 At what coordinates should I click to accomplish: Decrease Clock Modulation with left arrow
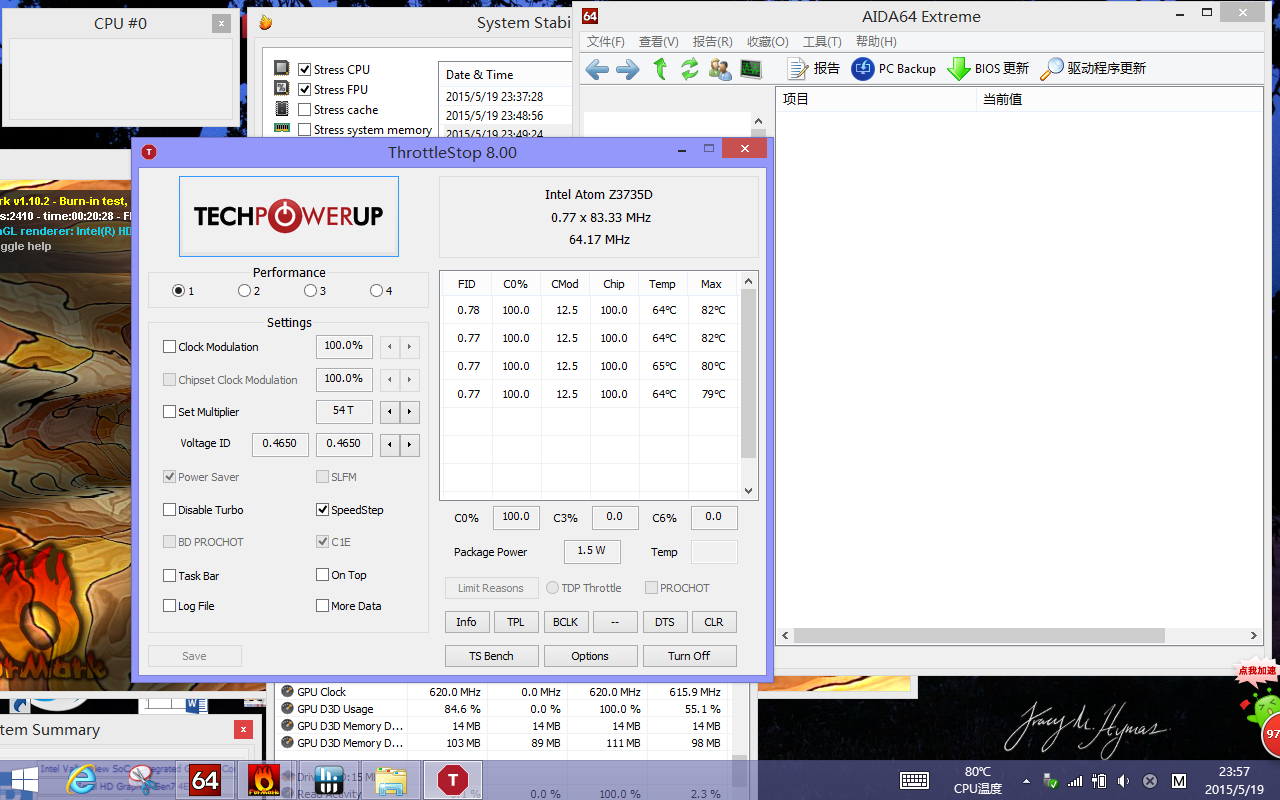click(390, 347)
